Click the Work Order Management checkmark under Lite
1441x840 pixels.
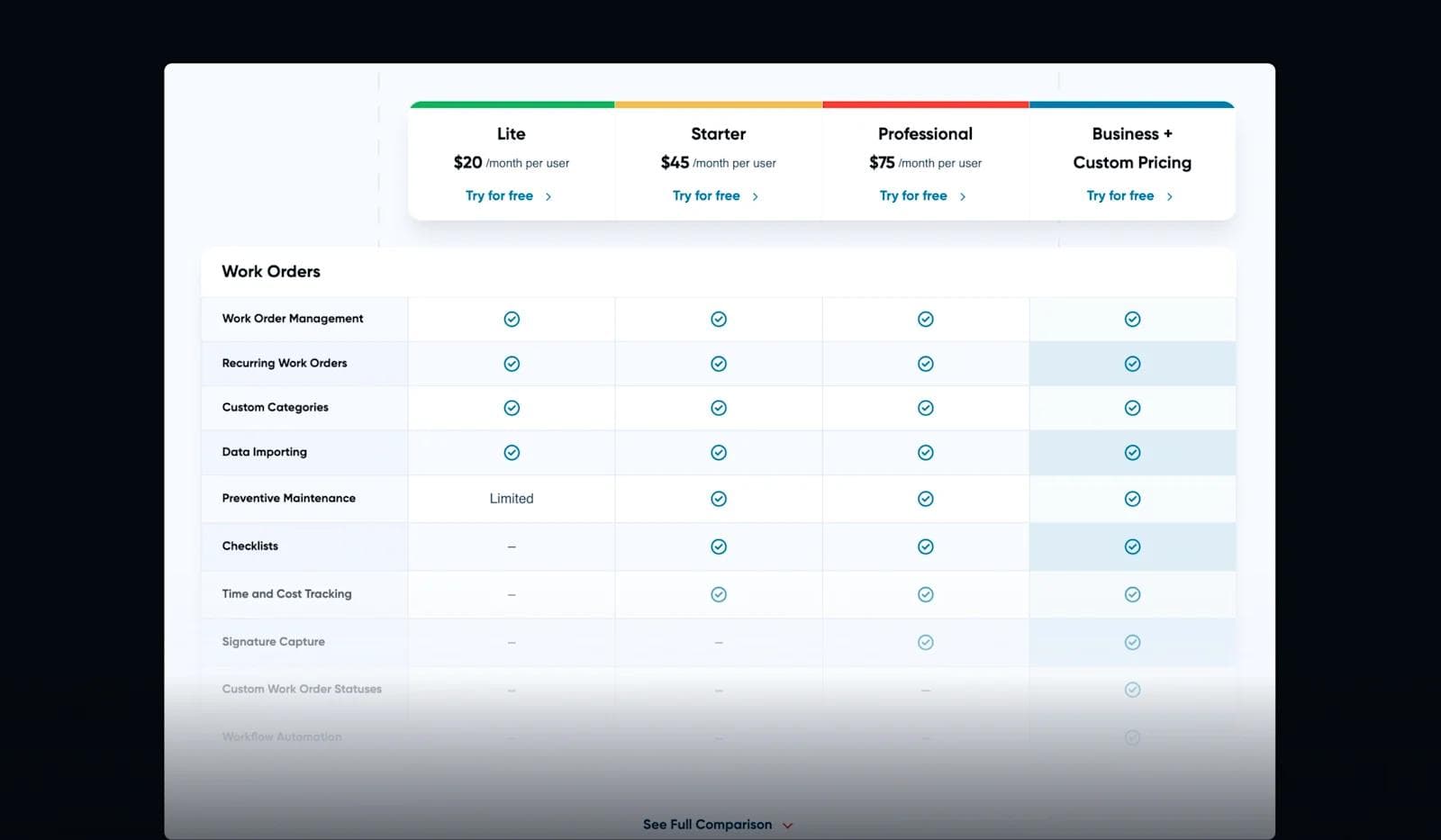(x=512, y=319)
